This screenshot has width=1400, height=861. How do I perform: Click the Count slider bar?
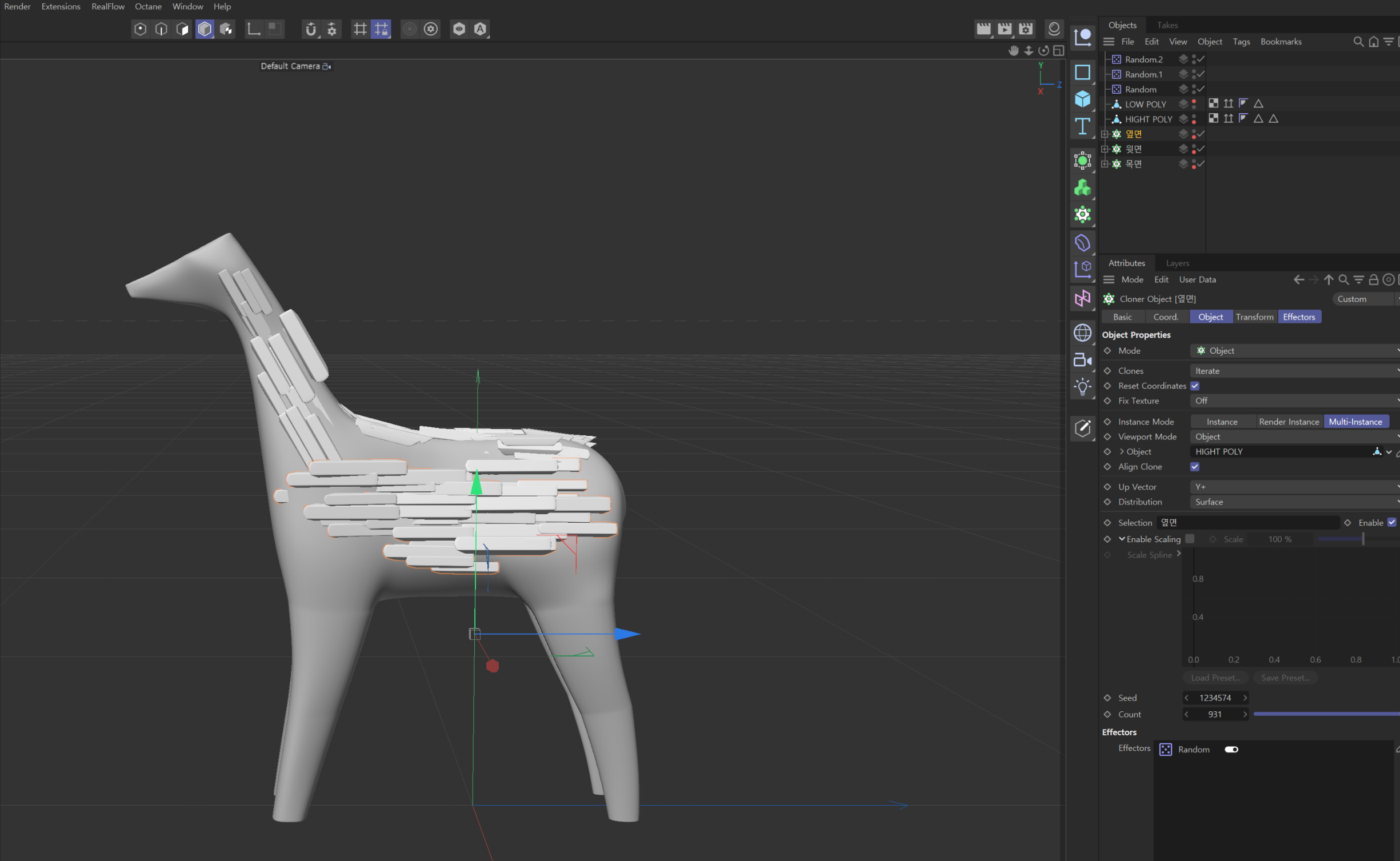pyautogui.click(x=1326, y=714)
